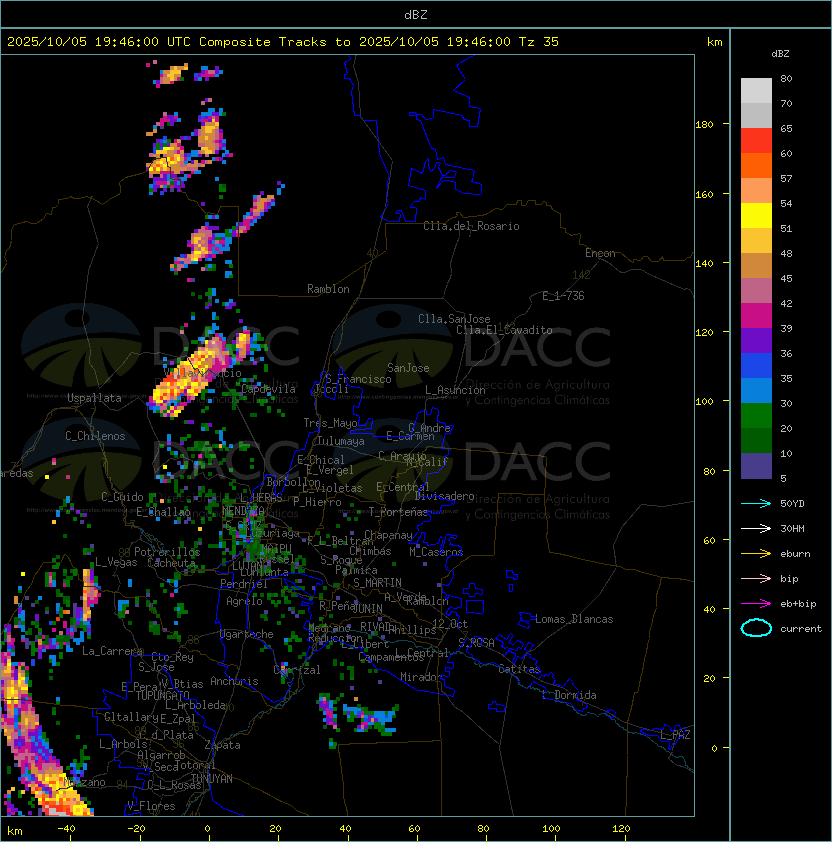
Task: Click the magenta eb+bip arrow in legend
Action: (756, 604)
